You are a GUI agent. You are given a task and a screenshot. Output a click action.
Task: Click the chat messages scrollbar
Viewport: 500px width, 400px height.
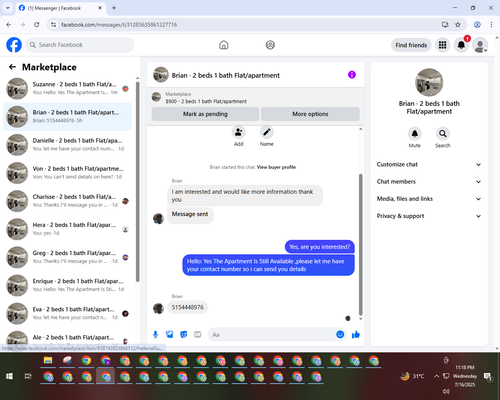(360, 244)
